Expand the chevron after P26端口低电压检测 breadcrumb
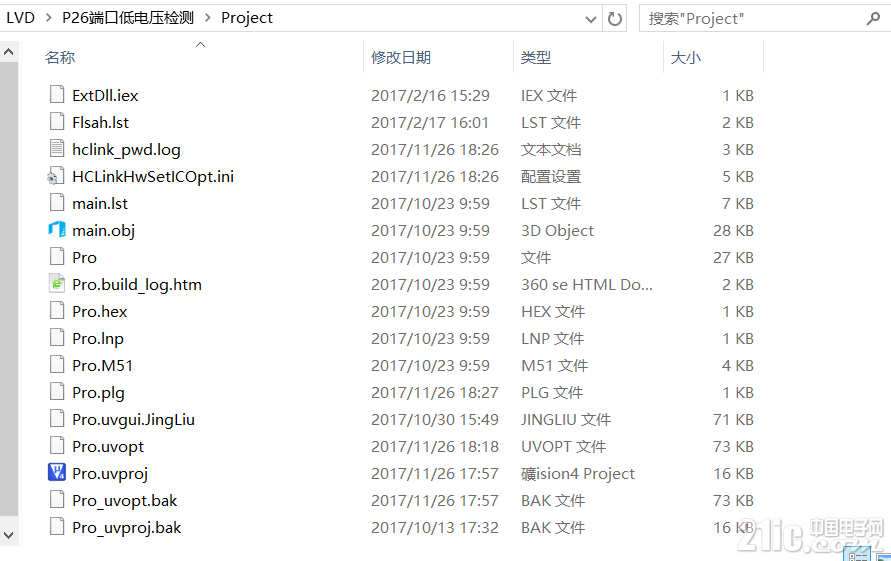 [x=208, y=18]
